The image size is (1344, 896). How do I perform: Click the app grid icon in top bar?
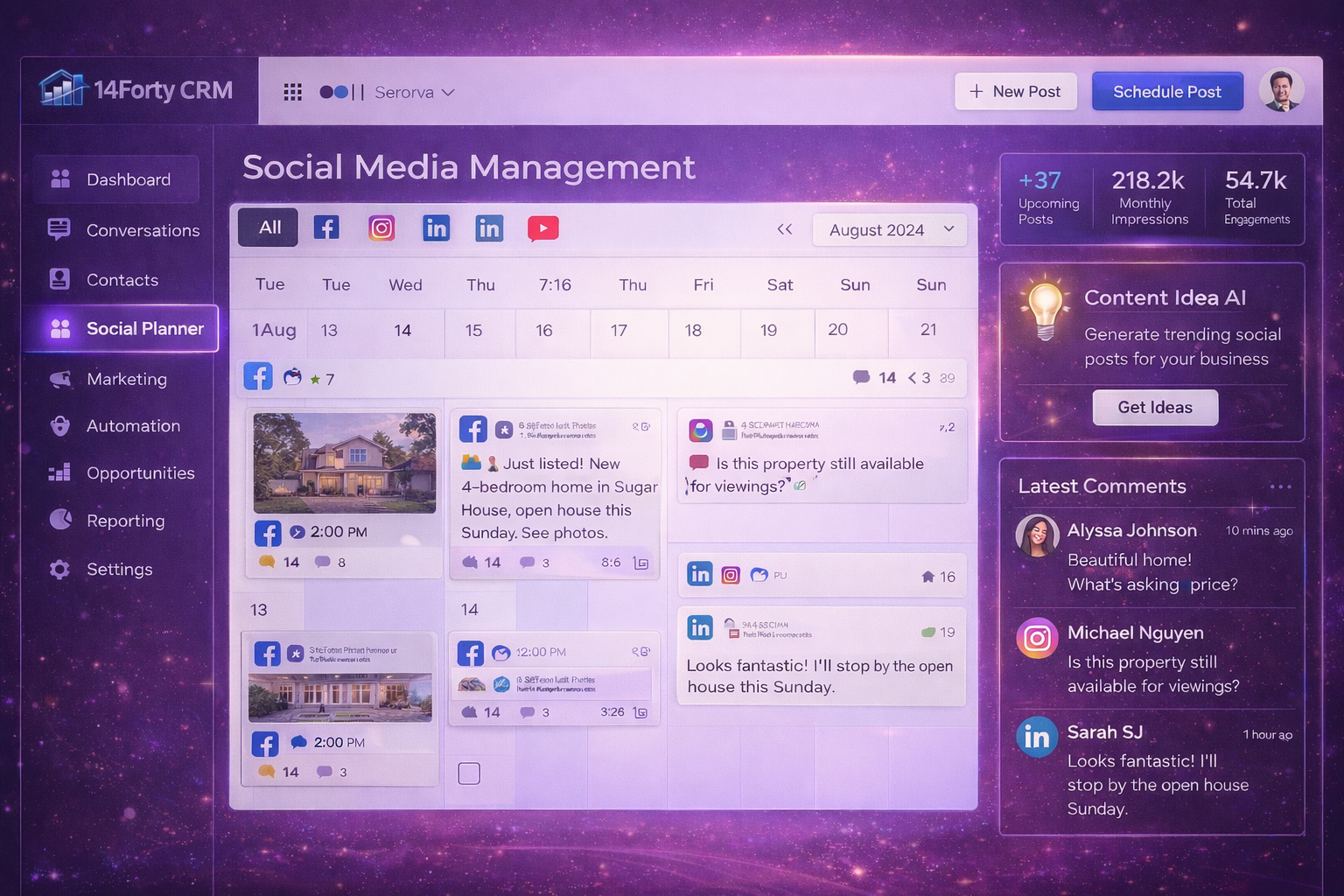[x=292, y=91]
